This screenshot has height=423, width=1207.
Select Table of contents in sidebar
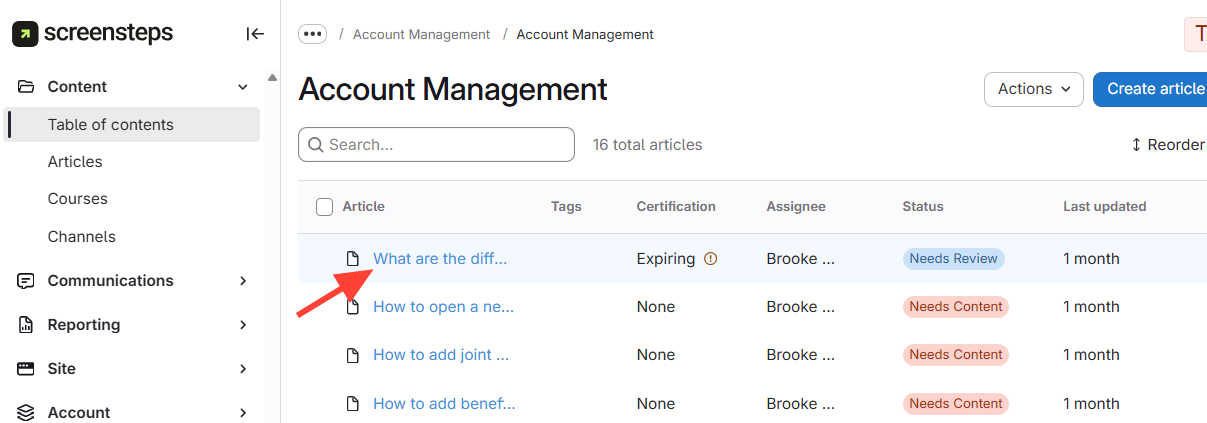[111, 125]
